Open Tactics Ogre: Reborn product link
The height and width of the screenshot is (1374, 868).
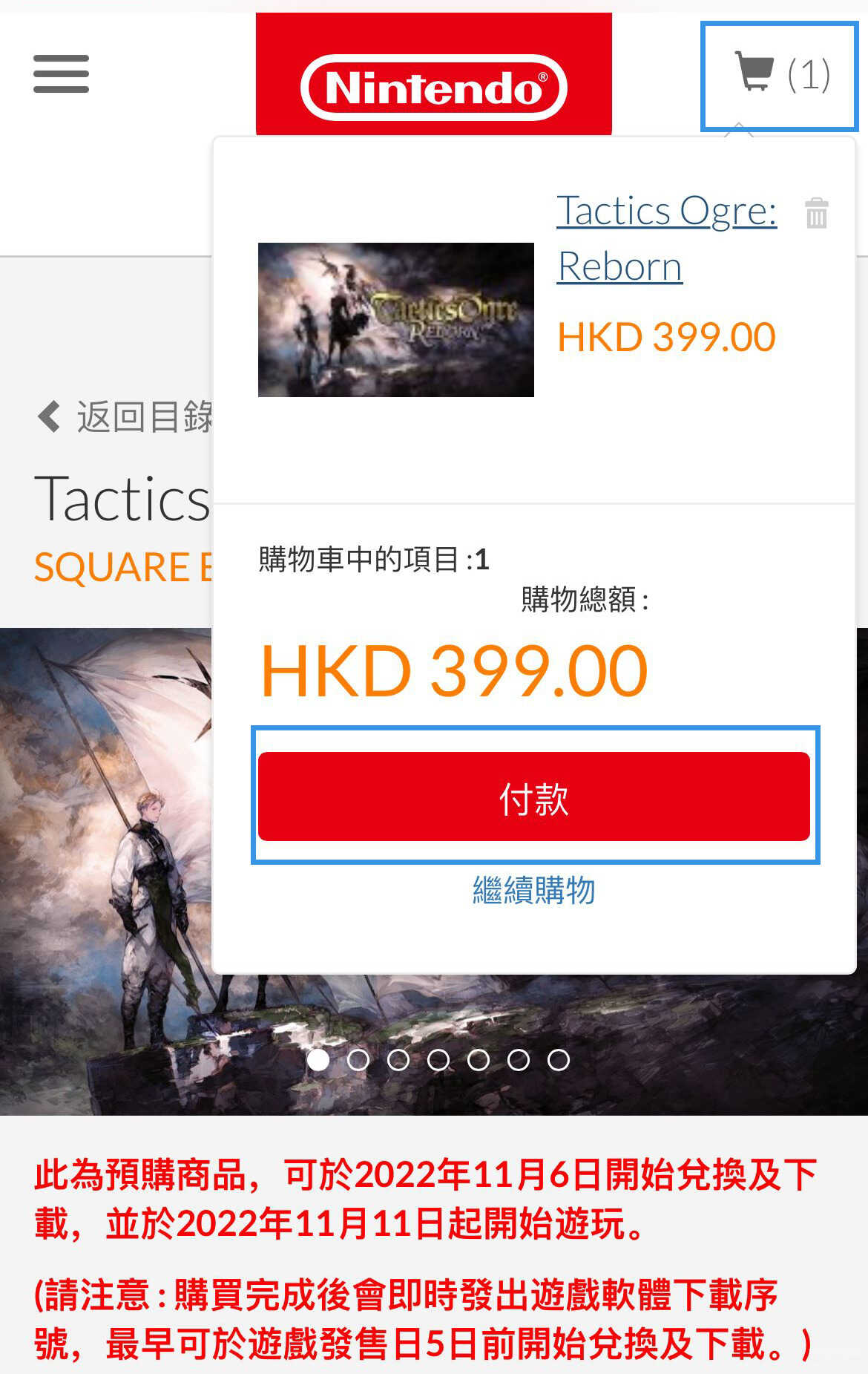667,238
